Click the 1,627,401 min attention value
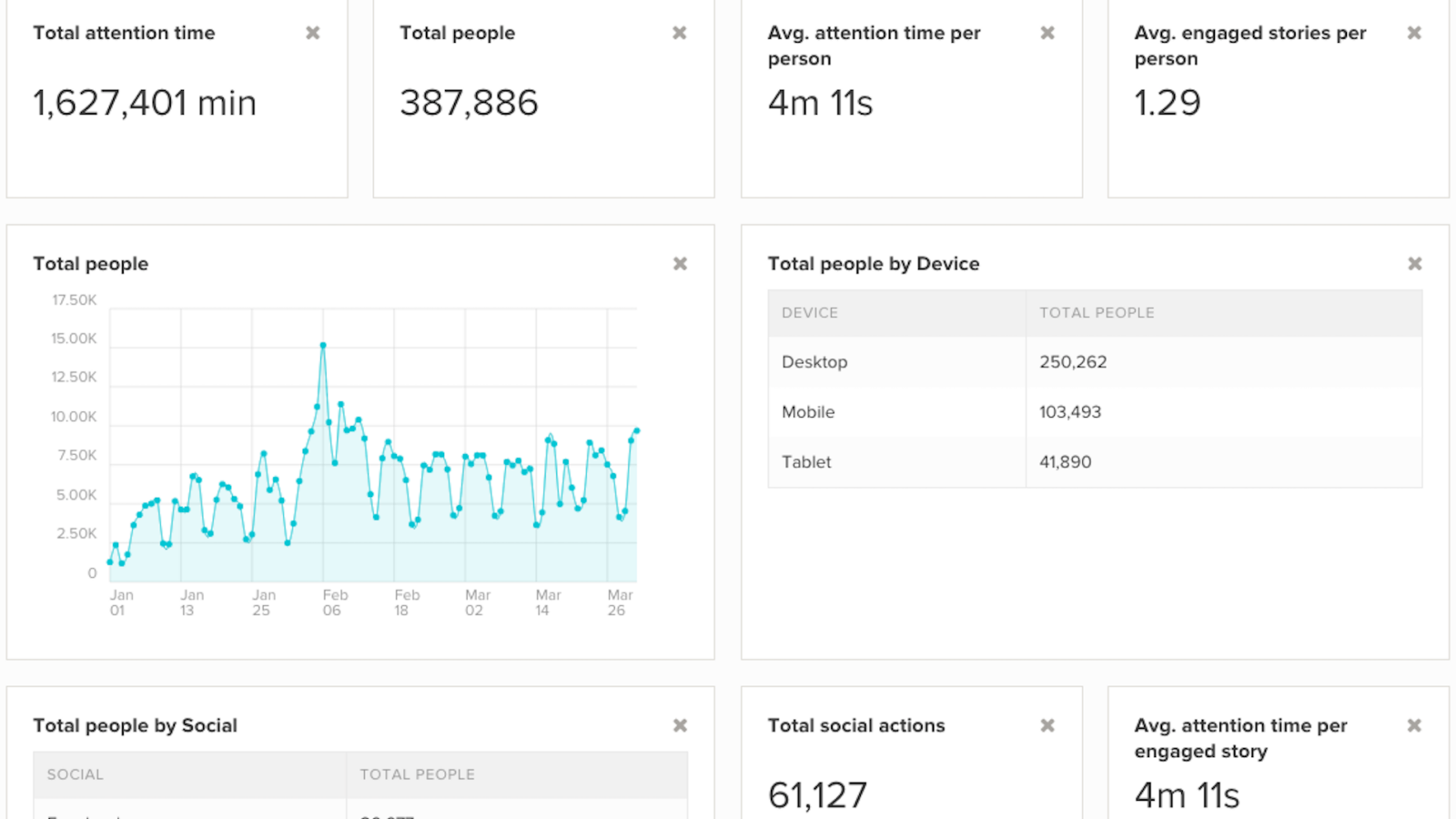Screen dimensions: 1456x819 [145, 103]
